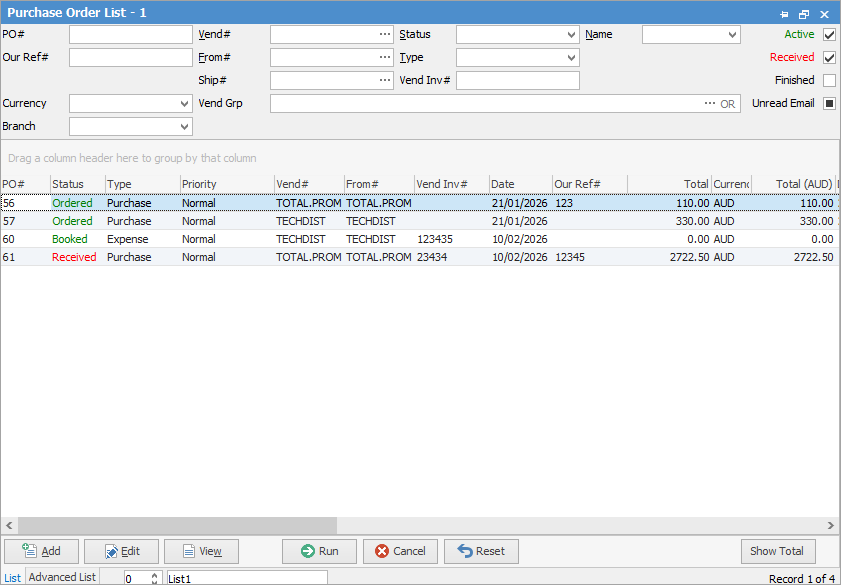Switch to the Advanced List tab
Screen dimensions: 841x585
62,577
